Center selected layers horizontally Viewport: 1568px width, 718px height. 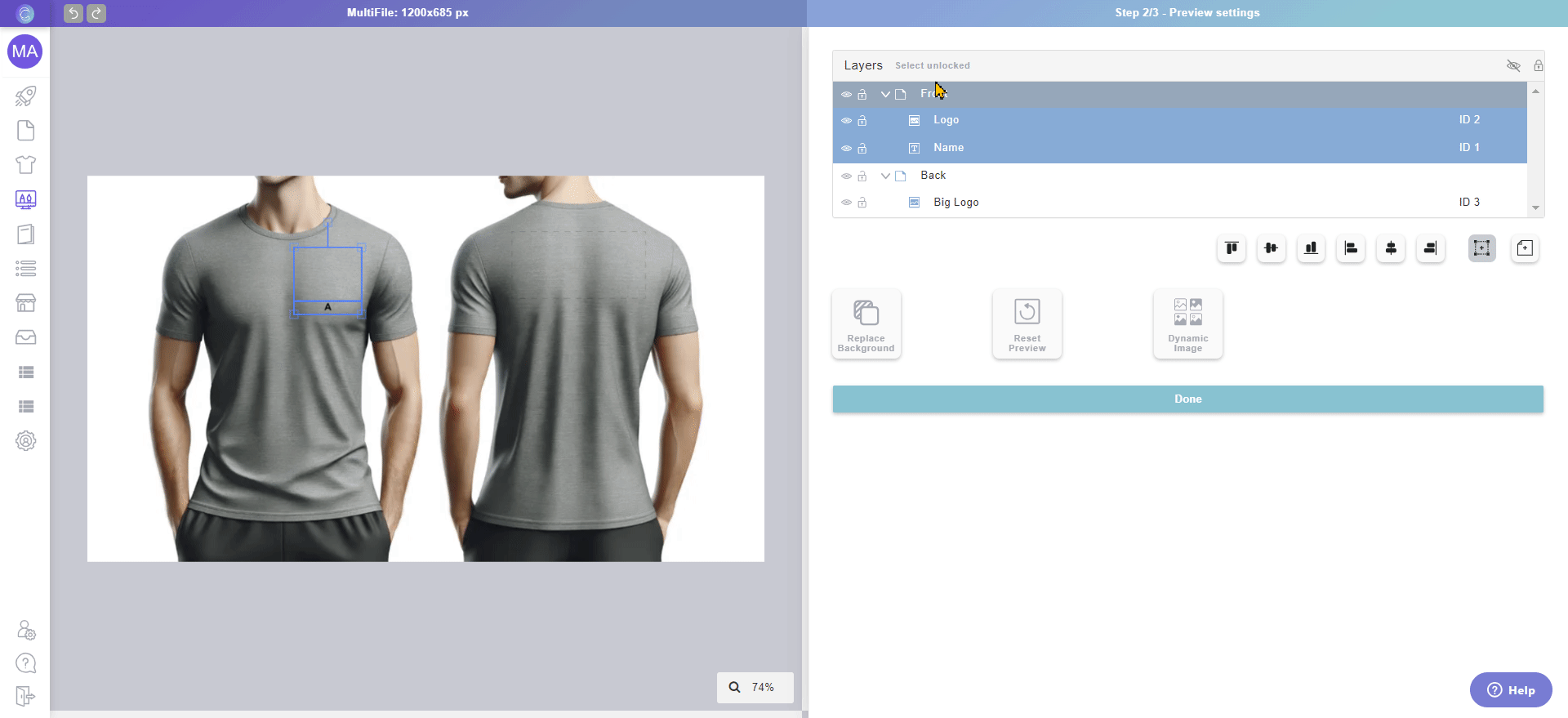(1391, 248)
